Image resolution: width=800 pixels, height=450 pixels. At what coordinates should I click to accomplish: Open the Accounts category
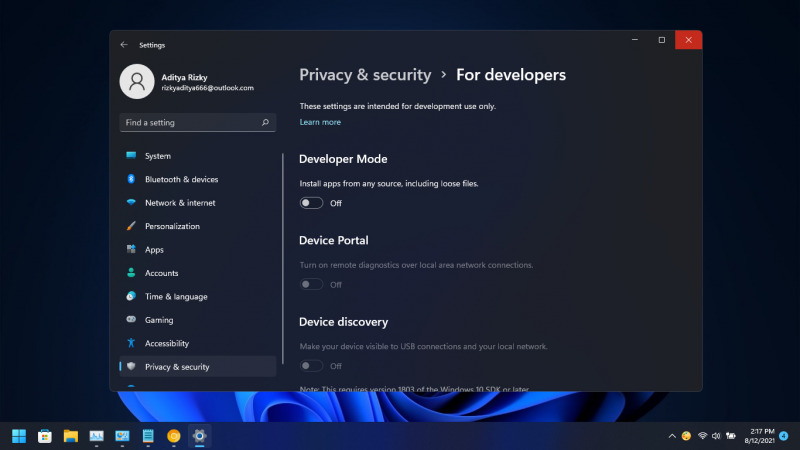coord(197,273)
